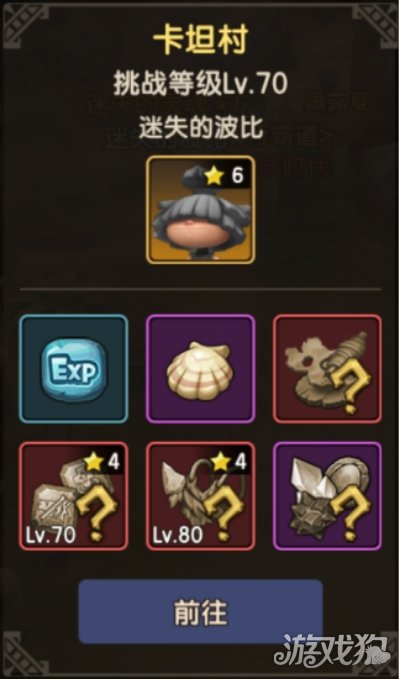This screenshot has height=679, width=400.
Task: Select the blue Exp reward icon
Action: (74, 369)
